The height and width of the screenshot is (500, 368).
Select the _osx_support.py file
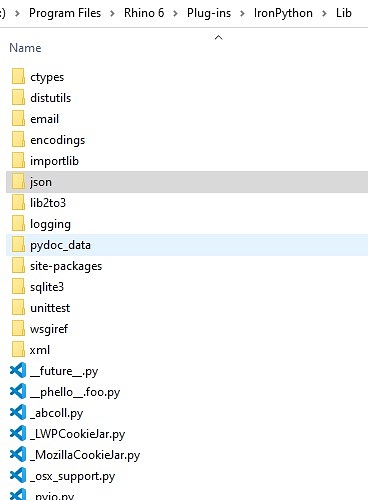point(187,475)
